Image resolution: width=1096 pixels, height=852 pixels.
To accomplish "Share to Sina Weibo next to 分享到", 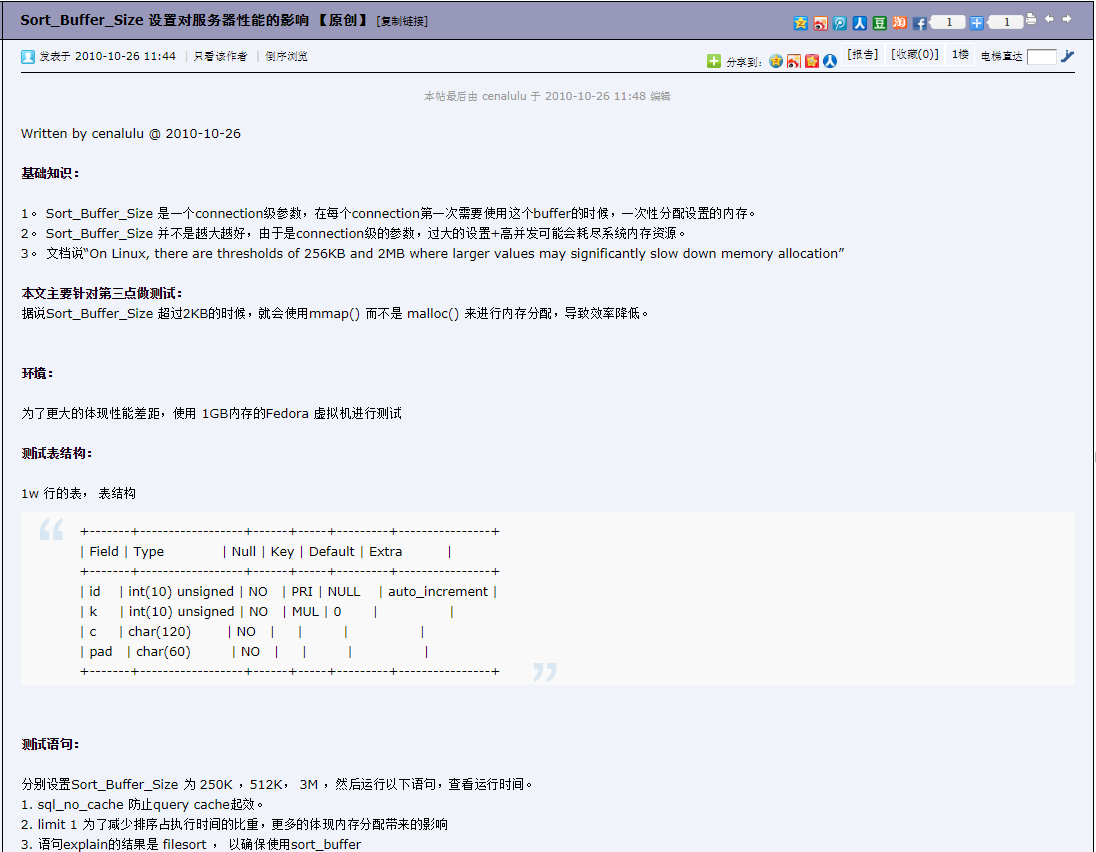I will pos(794,62).
